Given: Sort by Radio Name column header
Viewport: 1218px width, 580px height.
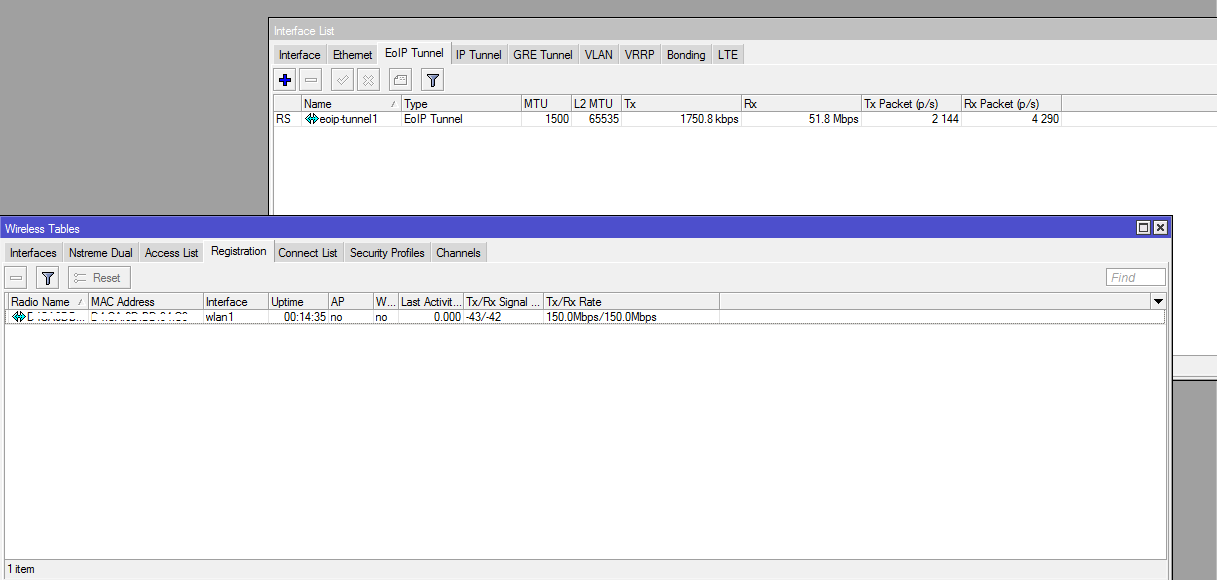Looking at the screenshot, I should click(48, 302).
